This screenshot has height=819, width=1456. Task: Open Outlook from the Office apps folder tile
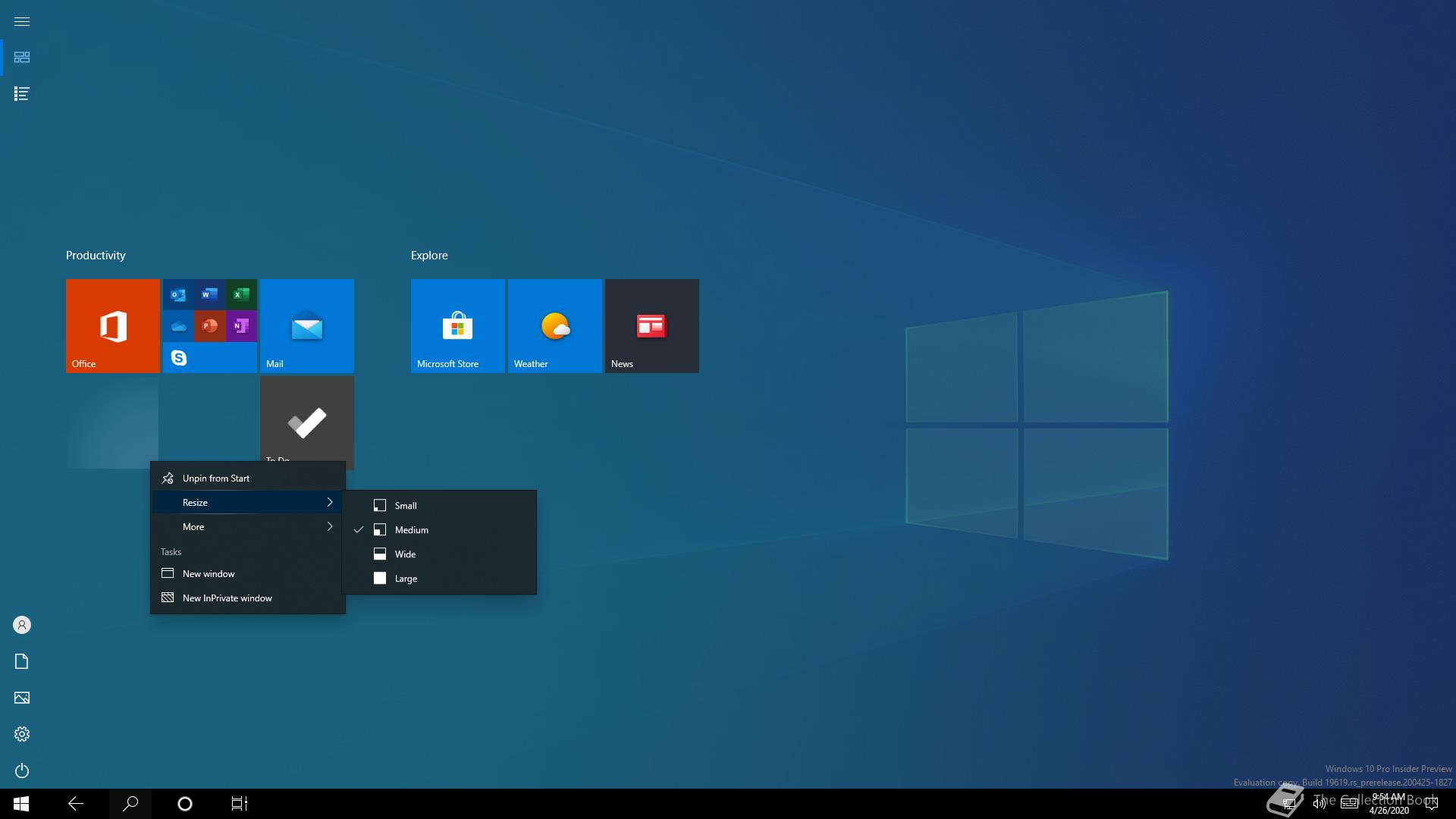[178, 295]
